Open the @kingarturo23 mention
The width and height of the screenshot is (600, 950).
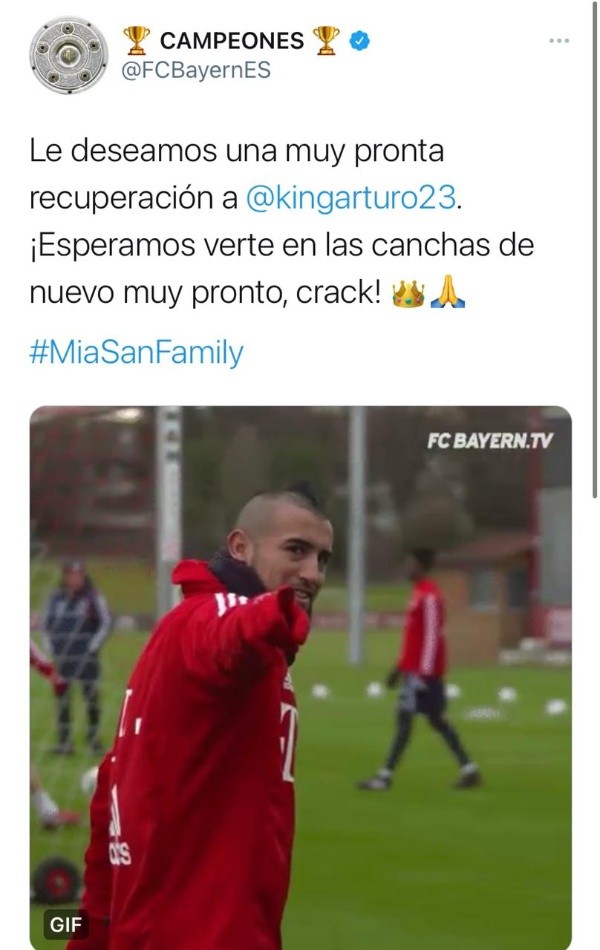(x=351, y=198)
